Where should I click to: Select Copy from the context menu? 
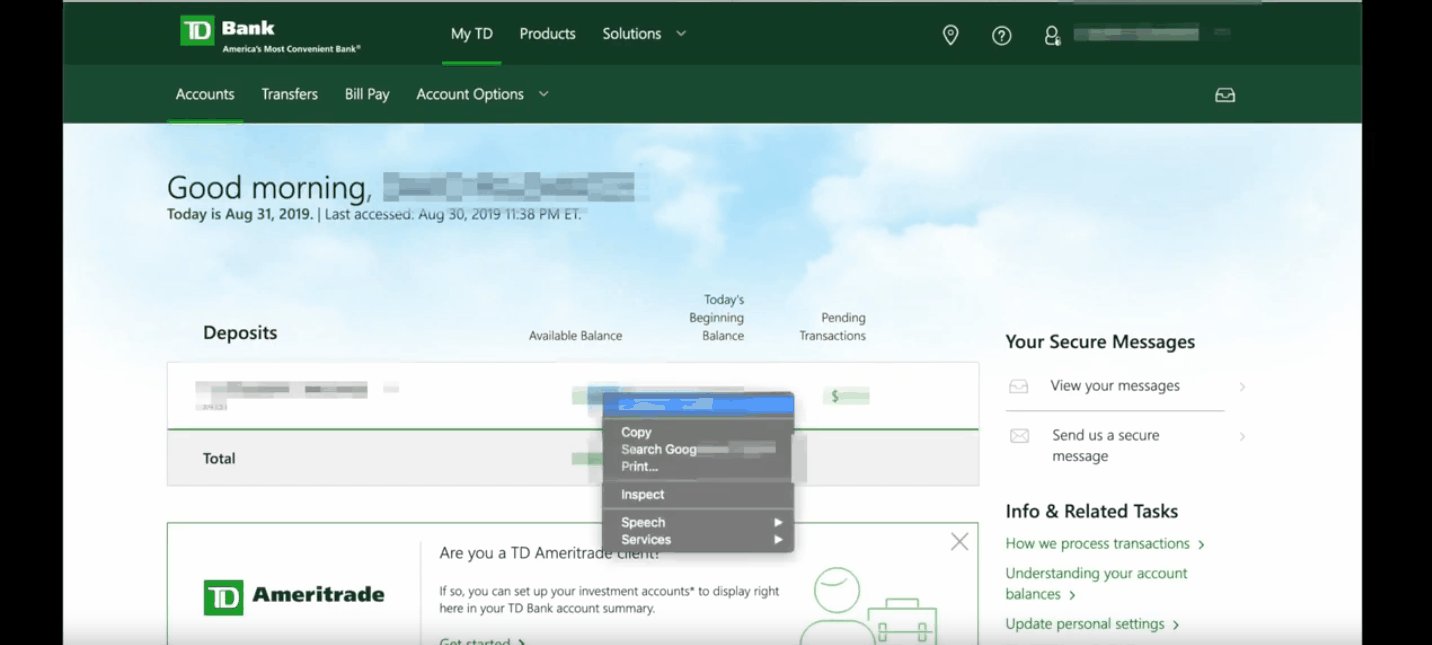click(635, 432)
